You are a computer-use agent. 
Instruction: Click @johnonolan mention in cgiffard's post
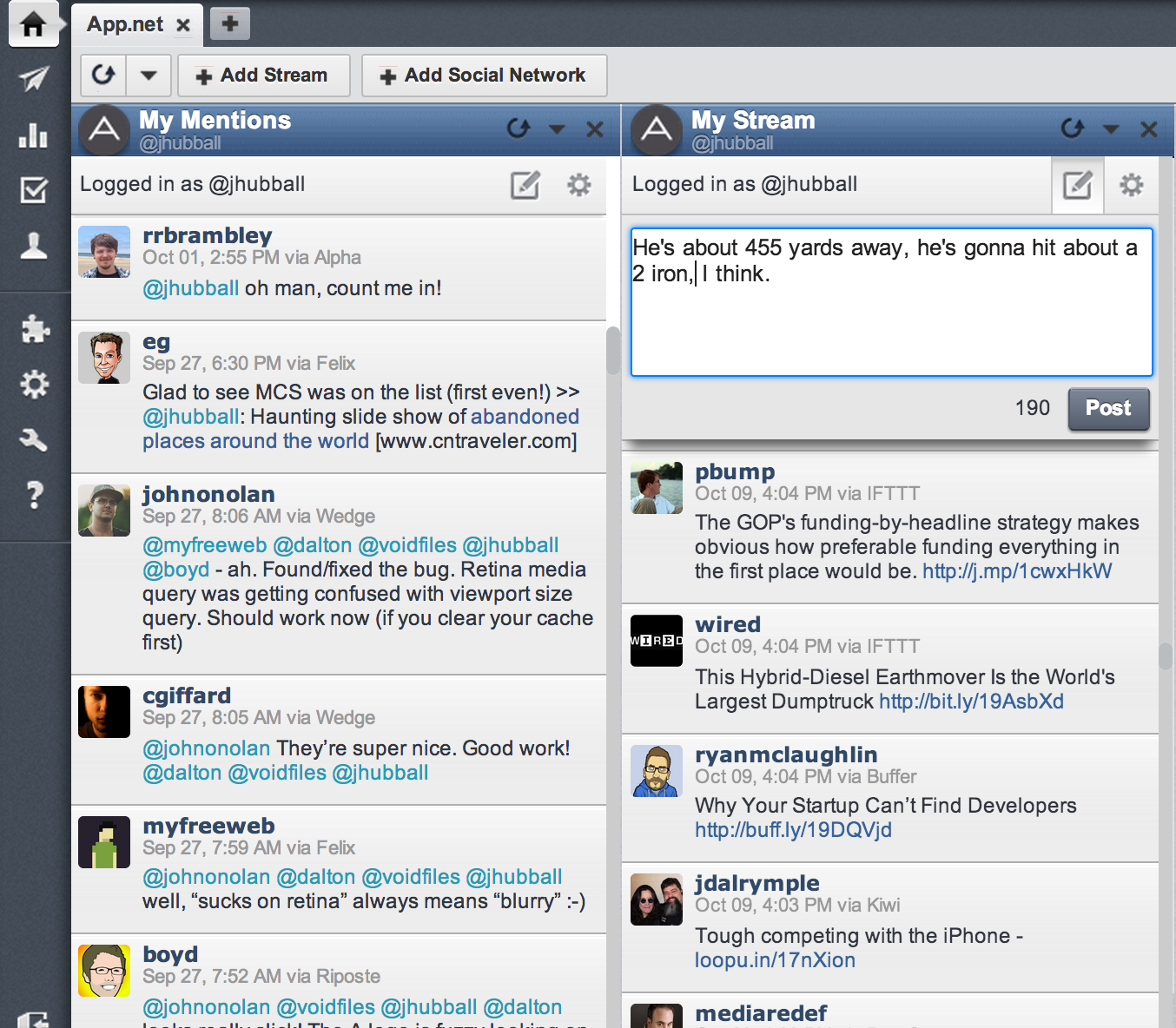click(207, 748)
